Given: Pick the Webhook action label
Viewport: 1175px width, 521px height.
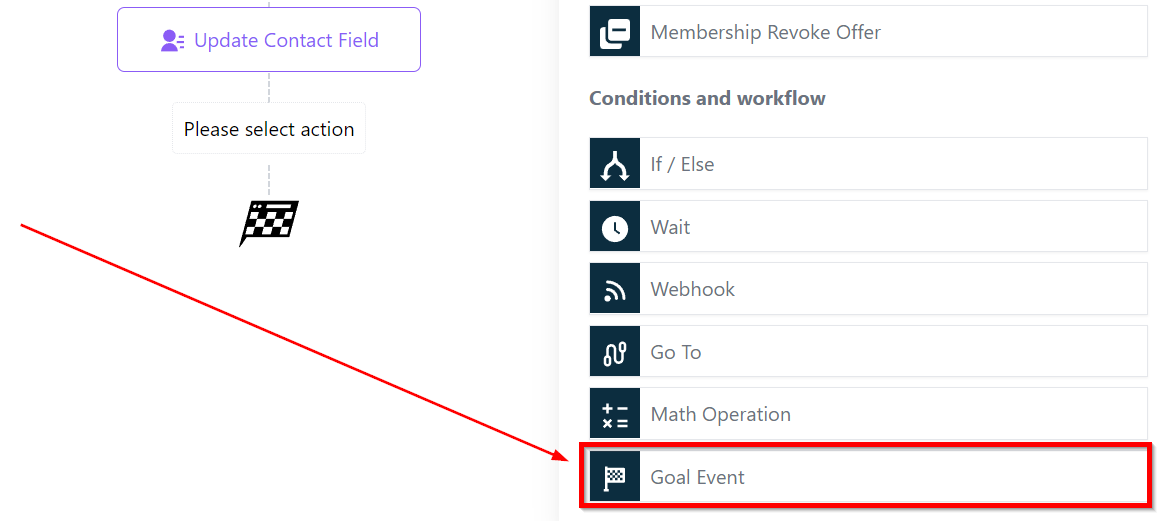Looking at the screenshot, I should click(692, 289).
